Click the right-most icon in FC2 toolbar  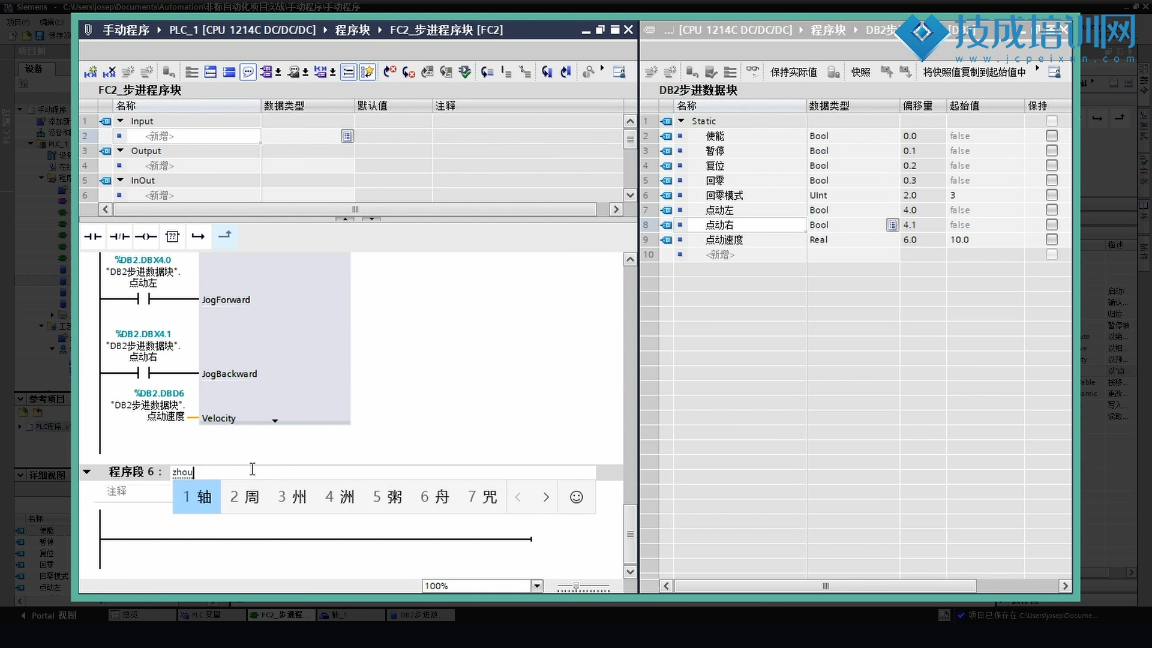[619, 72]
